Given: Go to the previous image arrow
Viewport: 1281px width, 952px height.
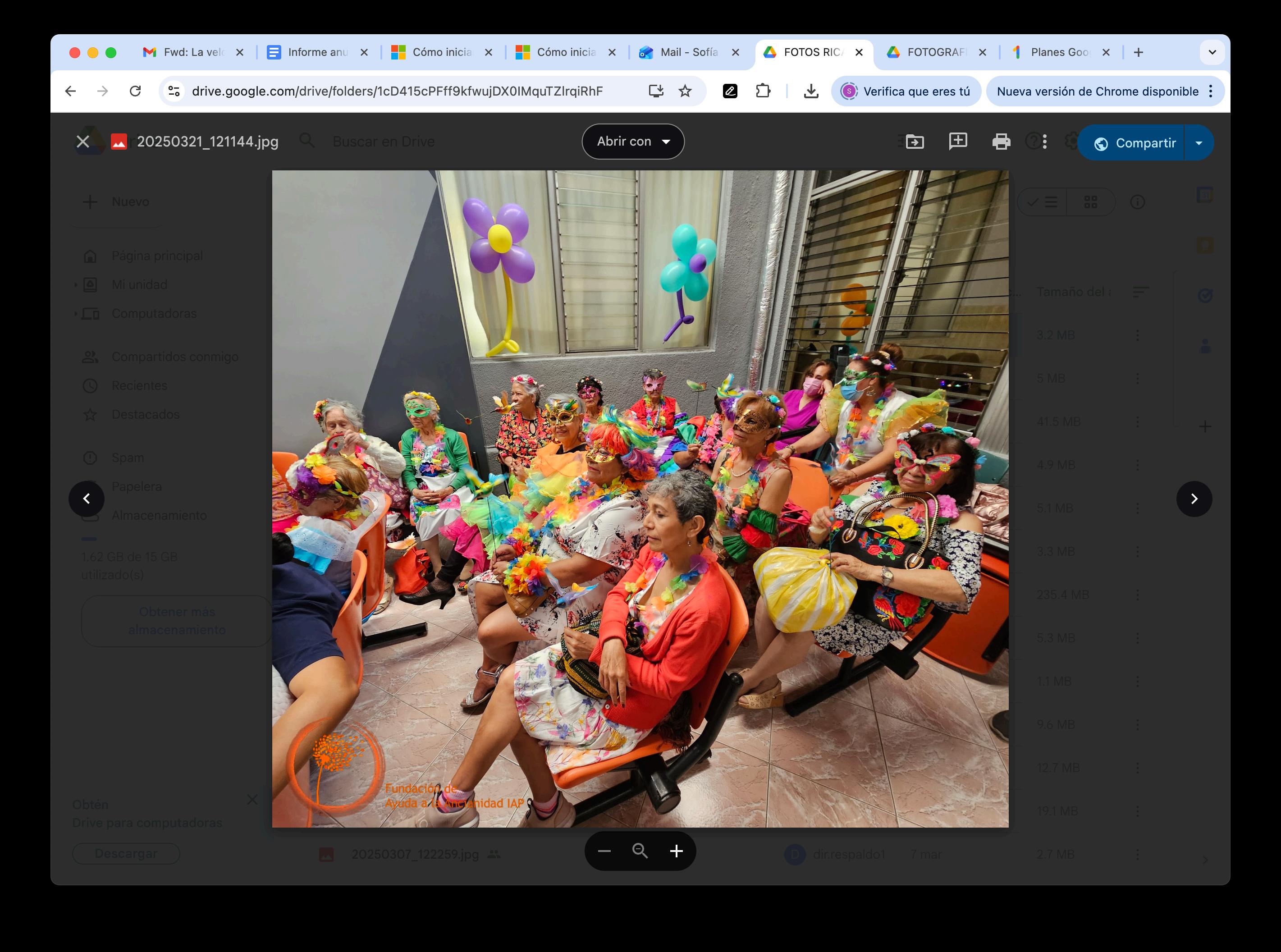Looking at the screenshot, I should click(87, 499).
